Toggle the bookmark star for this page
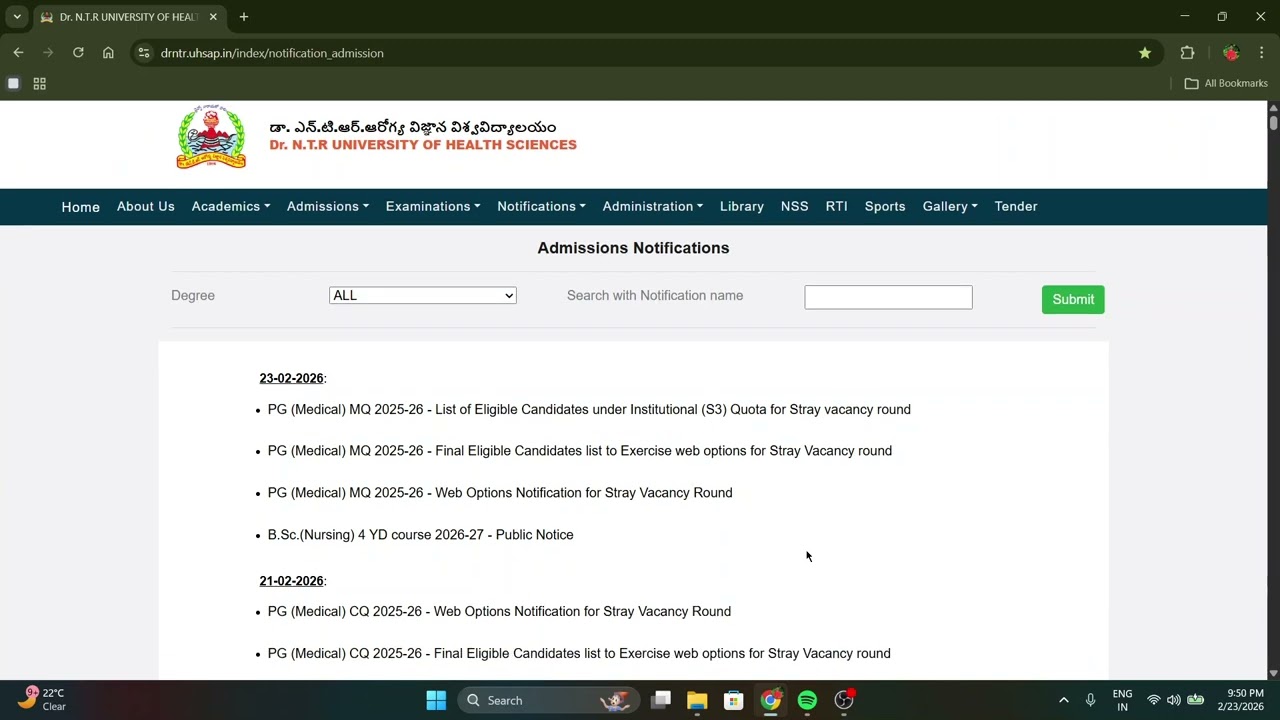The width and height of the screenshot is (1280, 720). pos(1145,53)
